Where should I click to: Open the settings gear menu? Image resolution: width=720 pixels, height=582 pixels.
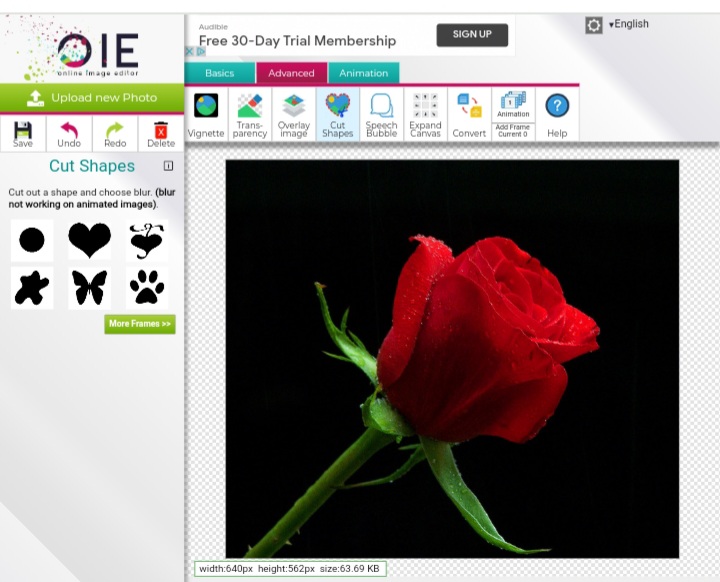coord(594,25)
